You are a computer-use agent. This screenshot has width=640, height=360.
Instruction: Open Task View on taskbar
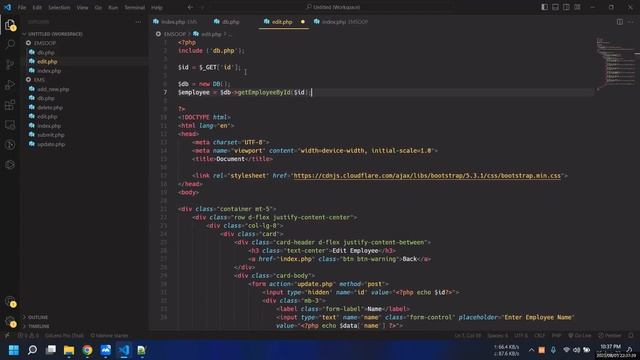tap(51, 350)
